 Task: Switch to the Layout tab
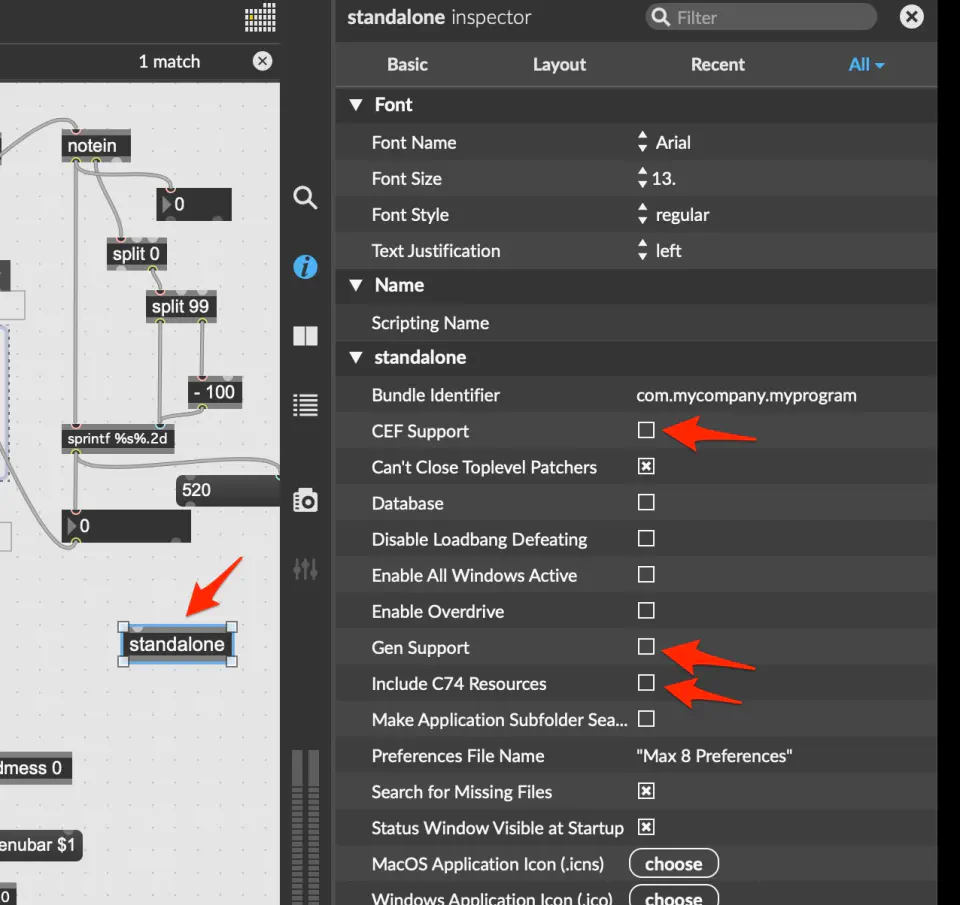(x=559, y=64)
